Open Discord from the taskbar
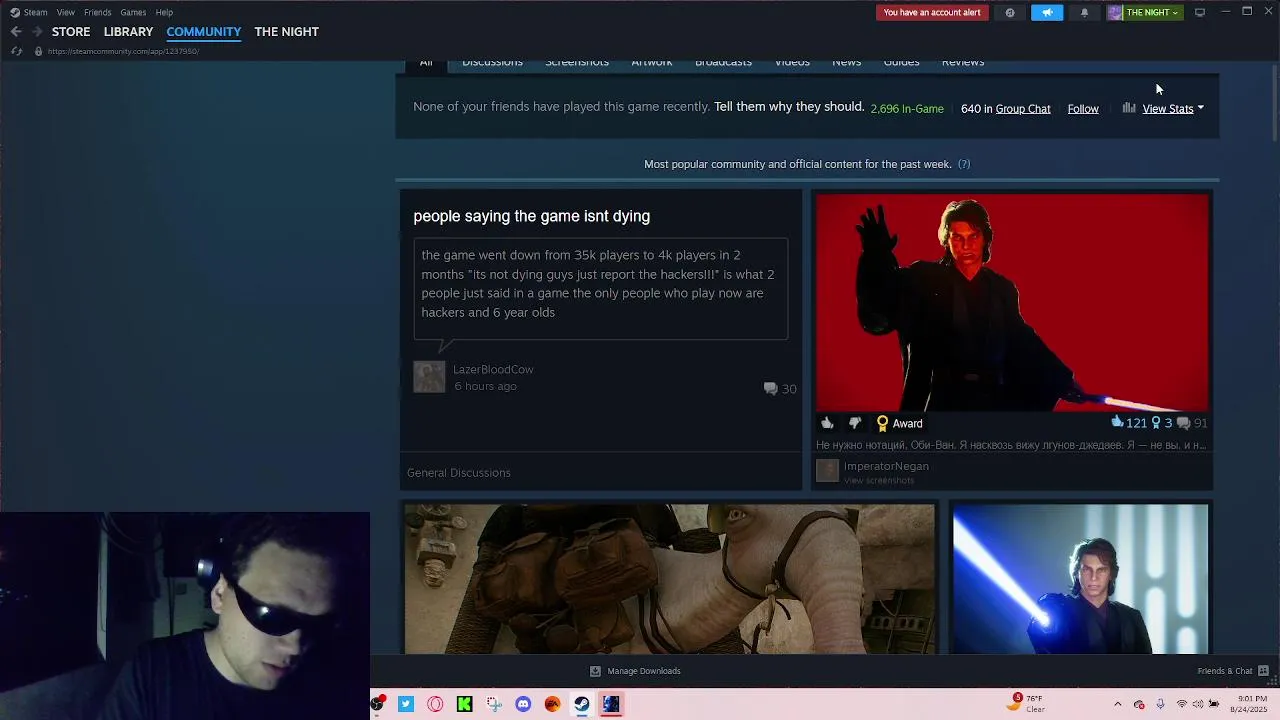The height and width of the screenshot is (720, 1280). 523,704
